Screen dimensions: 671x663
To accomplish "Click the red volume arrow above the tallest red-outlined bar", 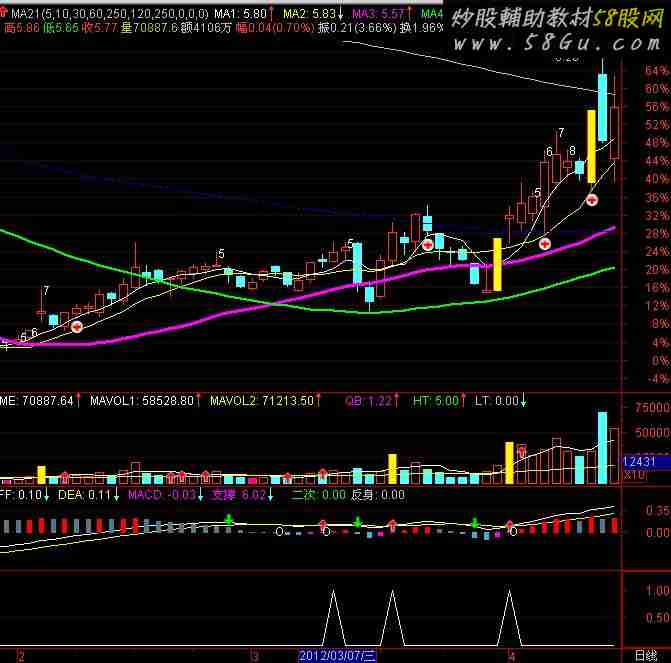I will point(522,451).
